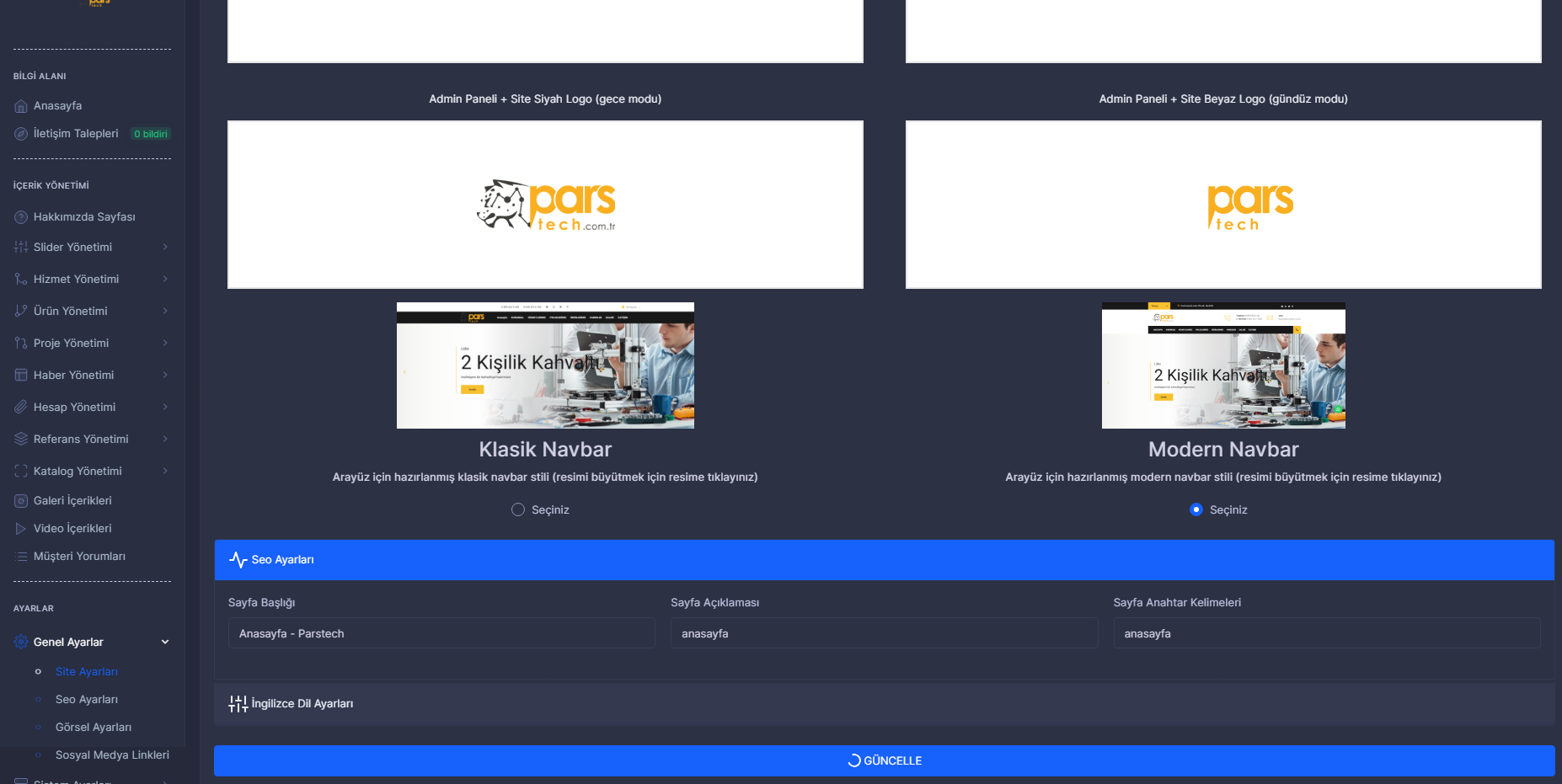Expand the Slider Yönetimi chevron
The height and width of the screenshot is (784, 1562).
165,248
